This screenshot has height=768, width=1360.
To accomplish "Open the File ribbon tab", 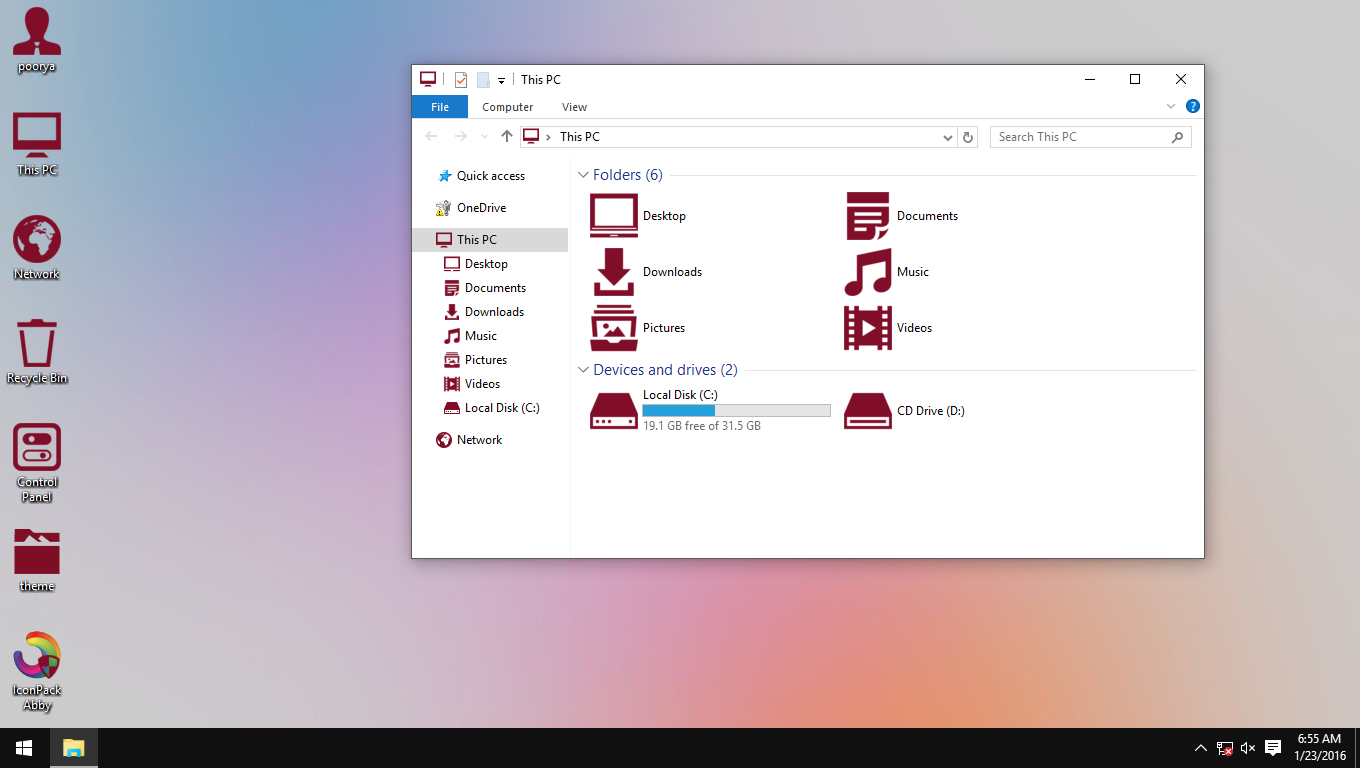I will click(x=439, y=107).
